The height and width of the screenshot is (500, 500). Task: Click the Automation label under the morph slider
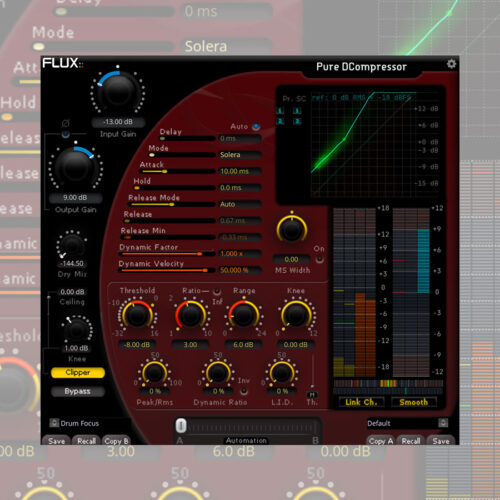[x=246, y=440]
